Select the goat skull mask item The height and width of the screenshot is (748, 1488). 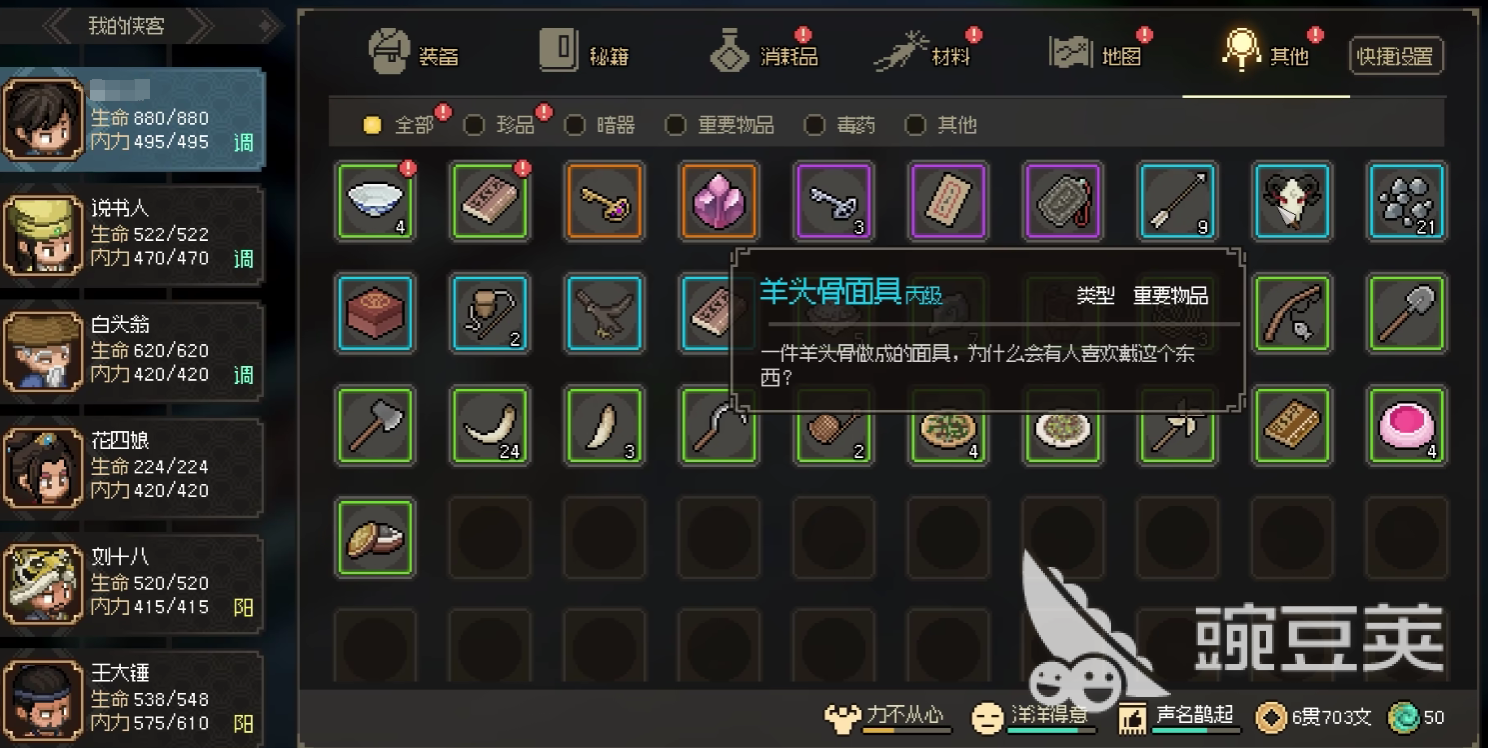(x=1292, y=201)
